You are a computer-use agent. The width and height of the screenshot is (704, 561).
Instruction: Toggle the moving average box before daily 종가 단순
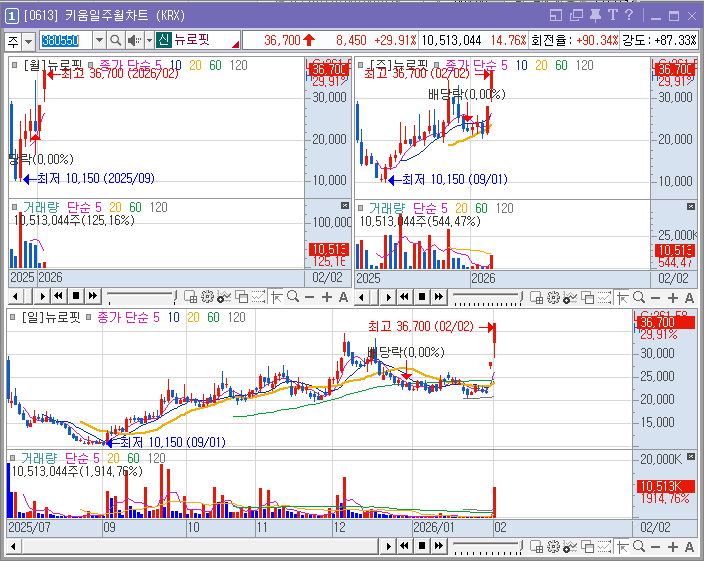point(88,317)
